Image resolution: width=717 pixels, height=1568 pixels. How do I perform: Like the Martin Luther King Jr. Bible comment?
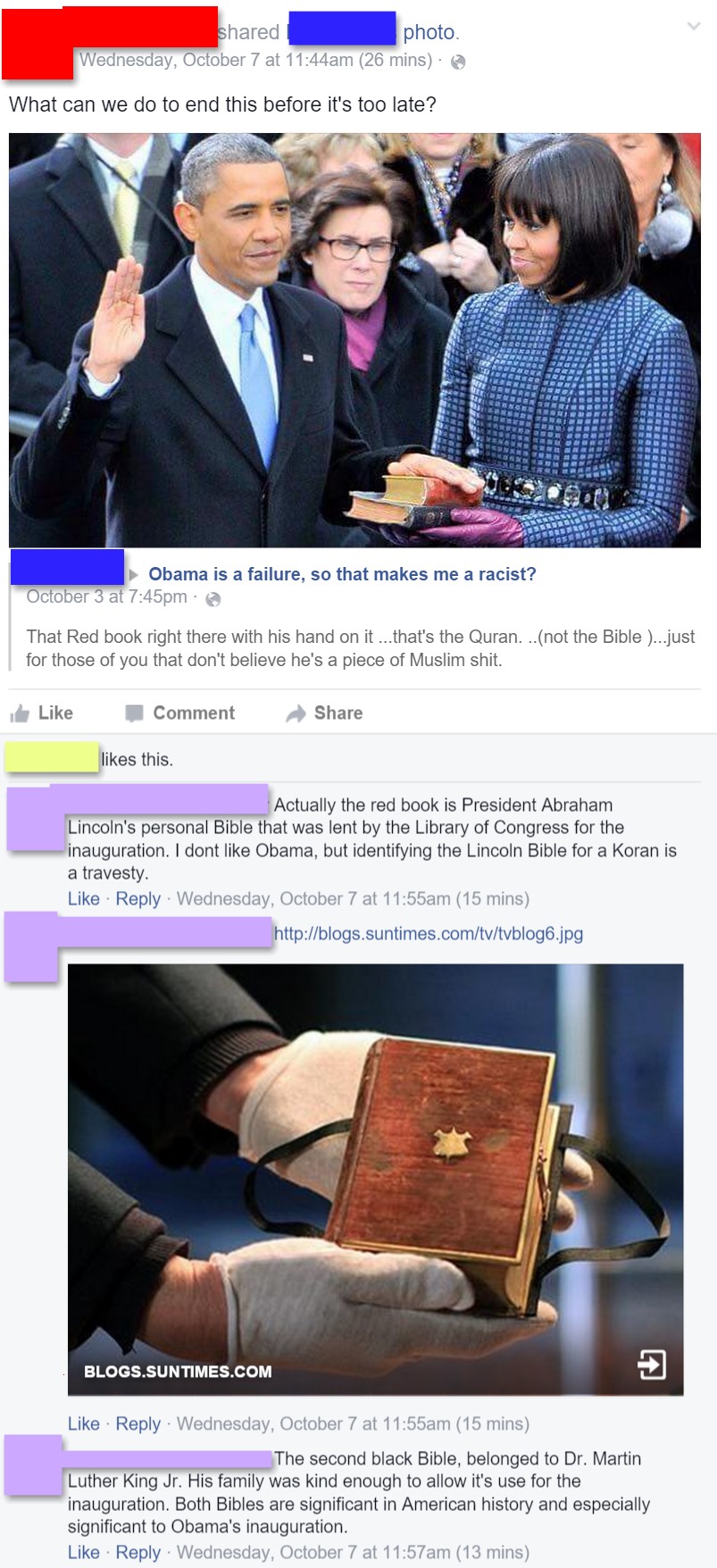tap(84, 1552)
